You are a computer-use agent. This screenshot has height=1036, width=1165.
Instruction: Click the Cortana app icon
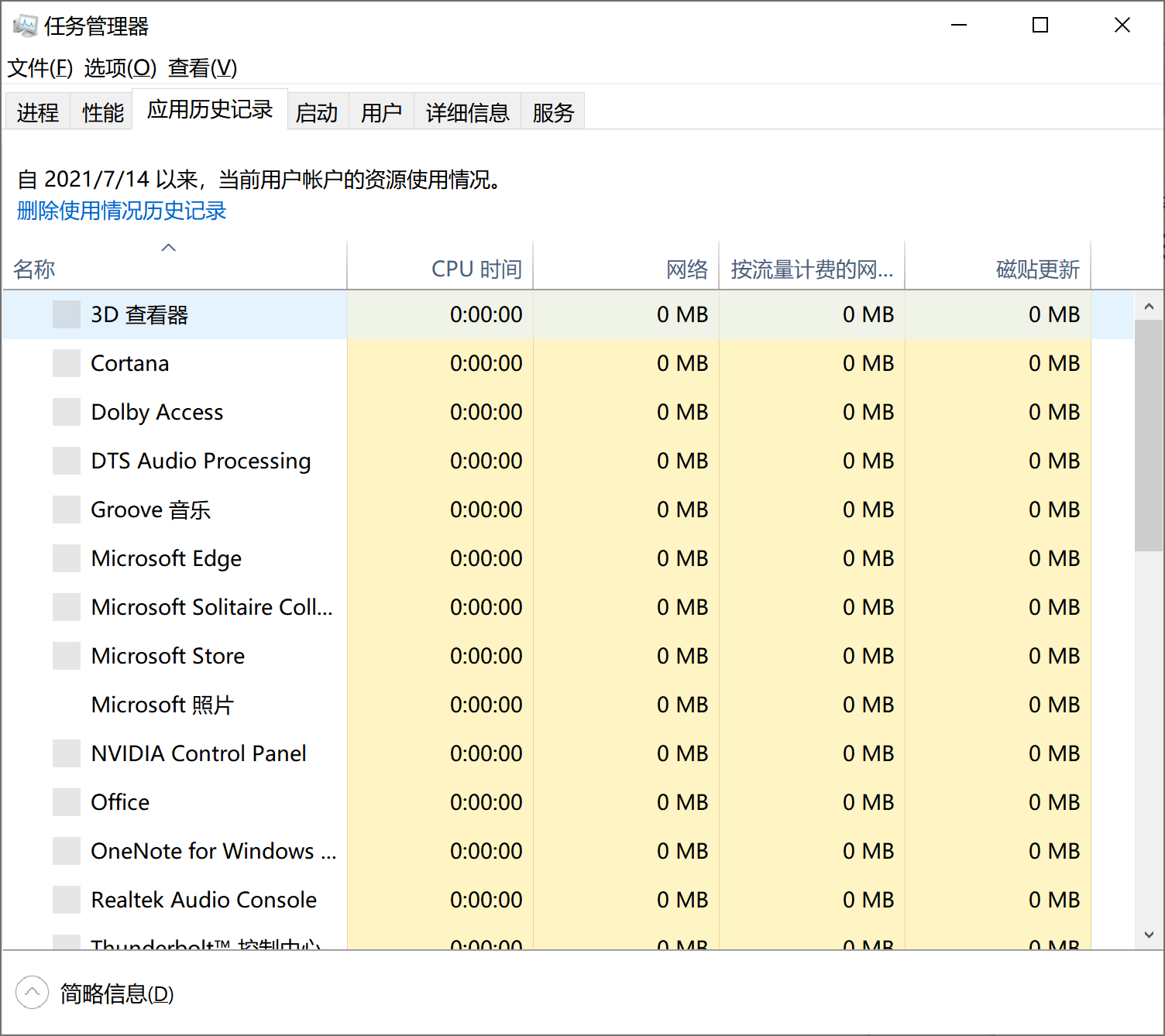67,363
